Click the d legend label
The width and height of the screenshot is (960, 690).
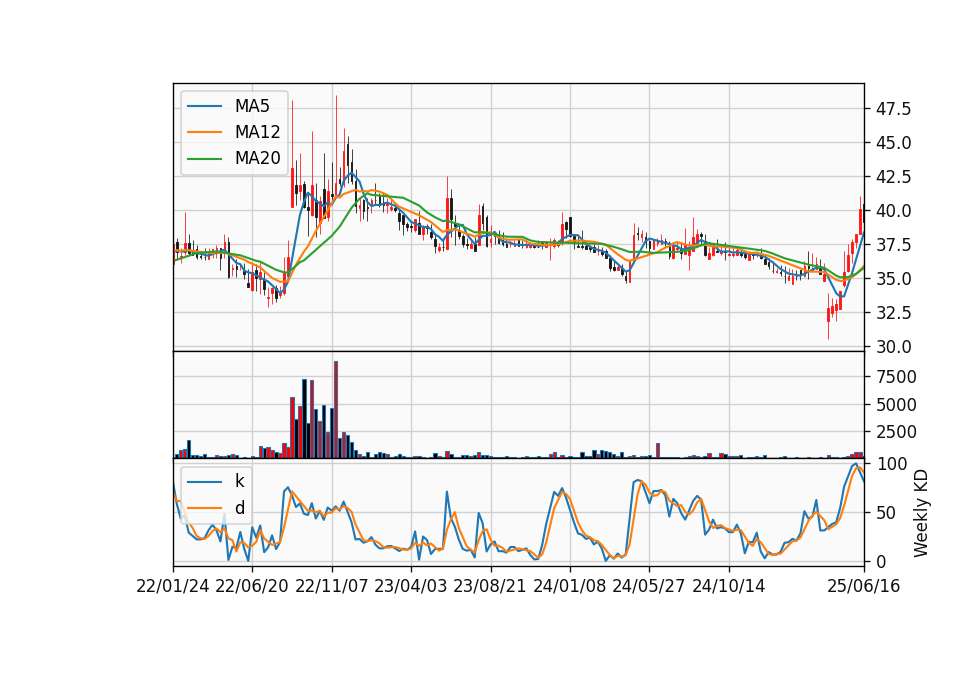tap(240, 508)
